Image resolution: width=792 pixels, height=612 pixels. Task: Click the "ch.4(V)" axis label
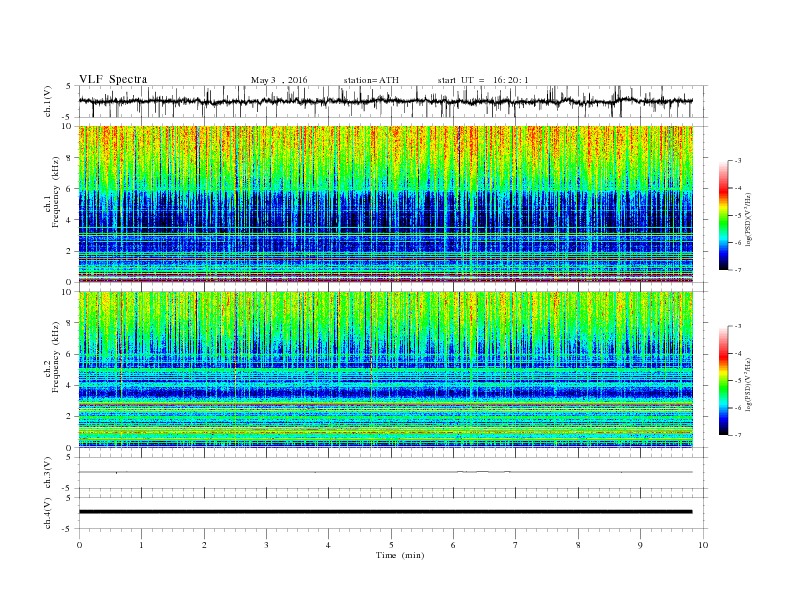pos(48,513)
